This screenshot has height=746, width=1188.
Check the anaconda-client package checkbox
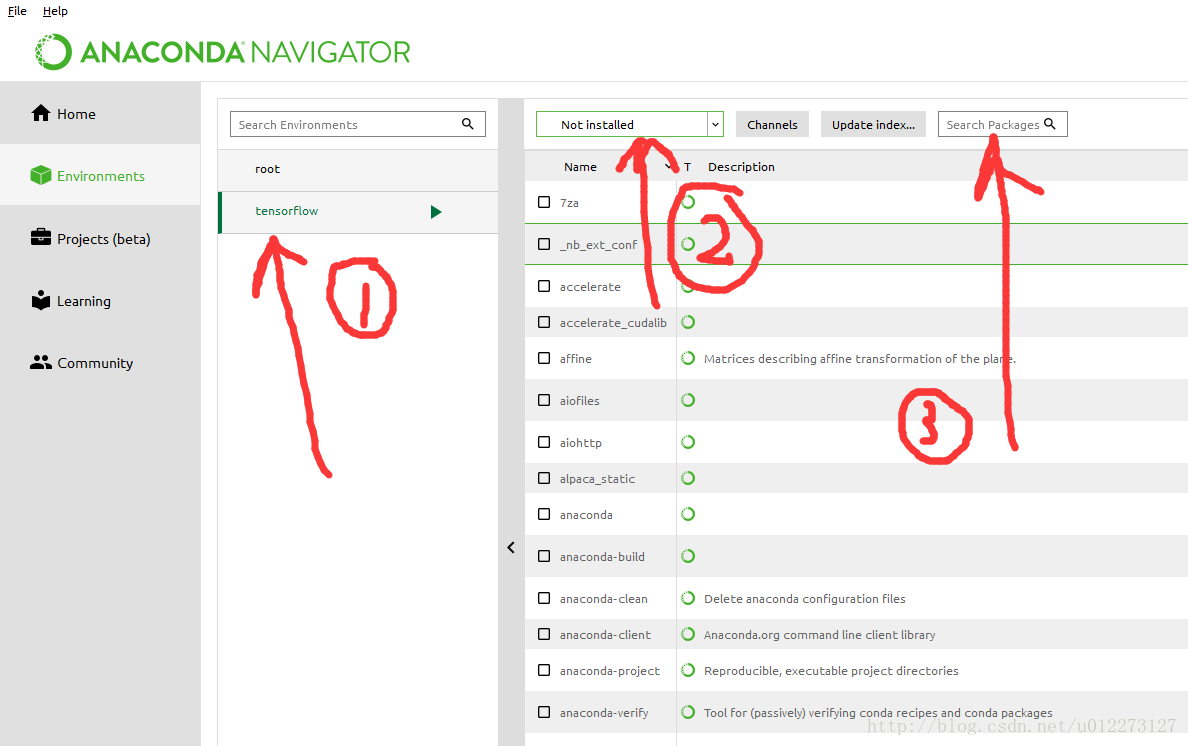544,634
